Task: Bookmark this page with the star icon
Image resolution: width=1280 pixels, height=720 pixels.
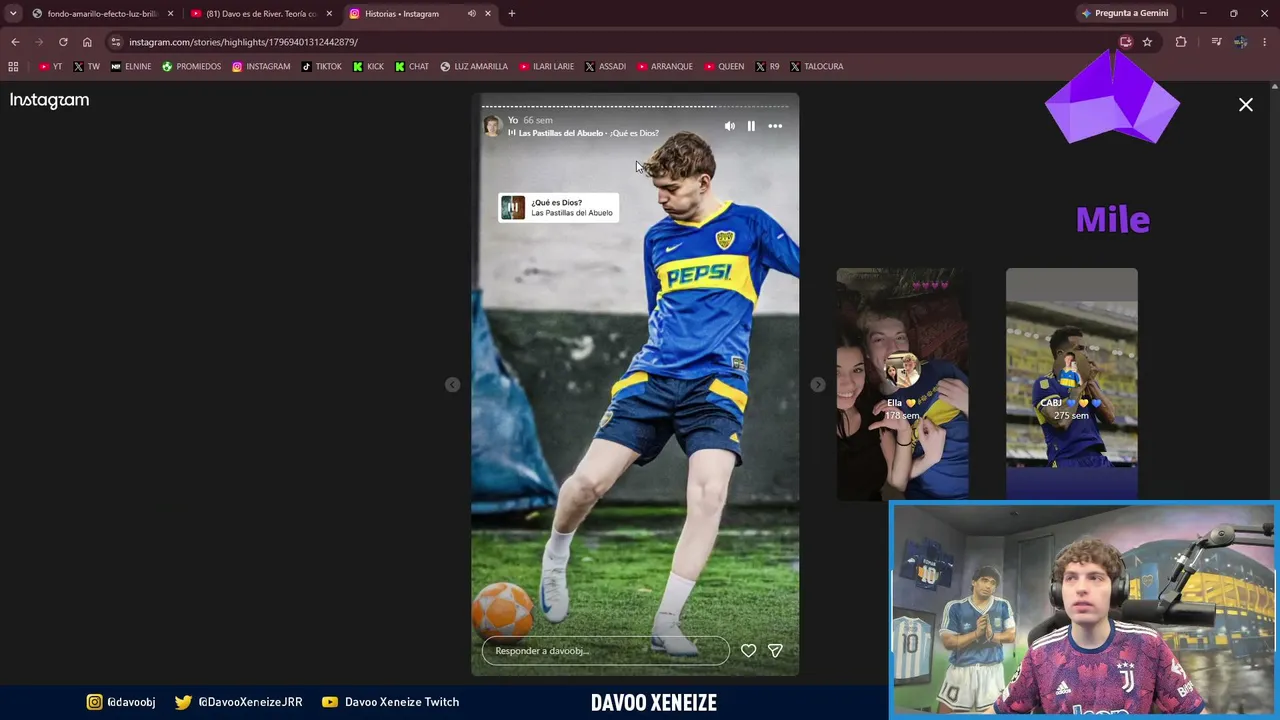Action: (1147, 42)
